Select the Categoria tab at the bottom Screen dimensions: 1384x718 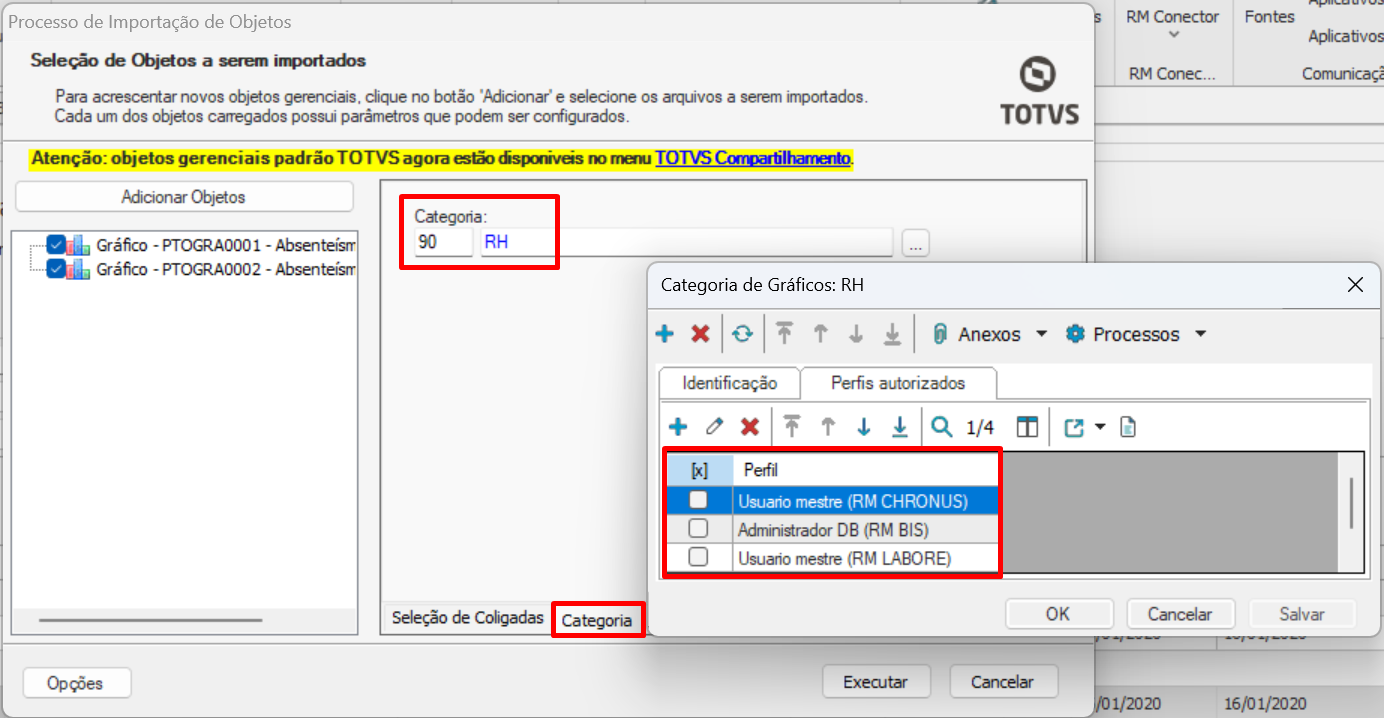(x=597, y=620)
